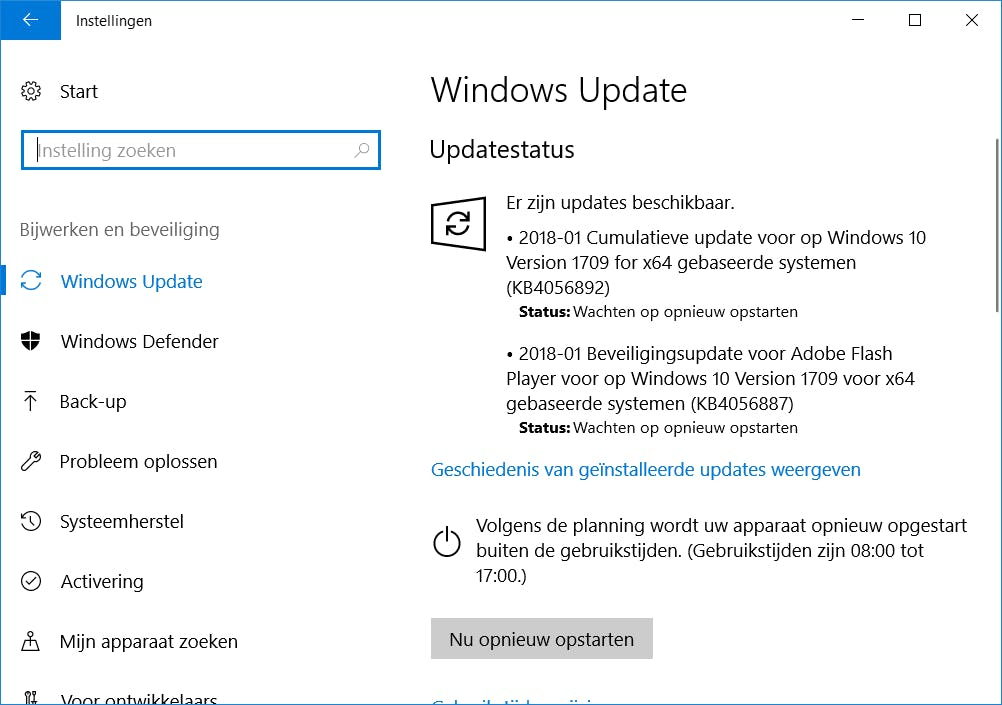1002x705 pixels.
Task: Click the search magnifier icon
Action: tap(362, 151)
